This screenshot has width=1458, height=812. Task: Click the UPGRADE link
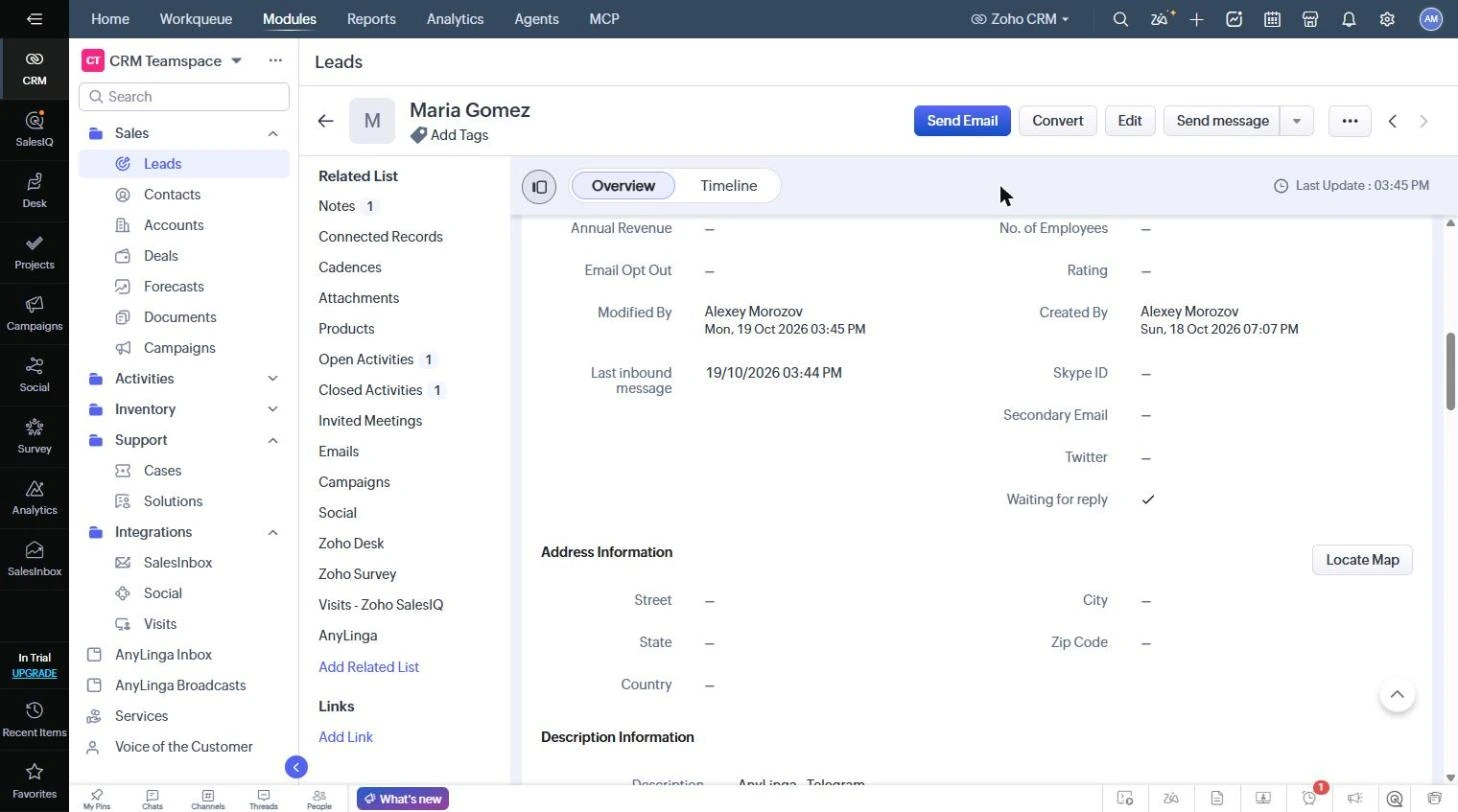[x=34, y=673]
